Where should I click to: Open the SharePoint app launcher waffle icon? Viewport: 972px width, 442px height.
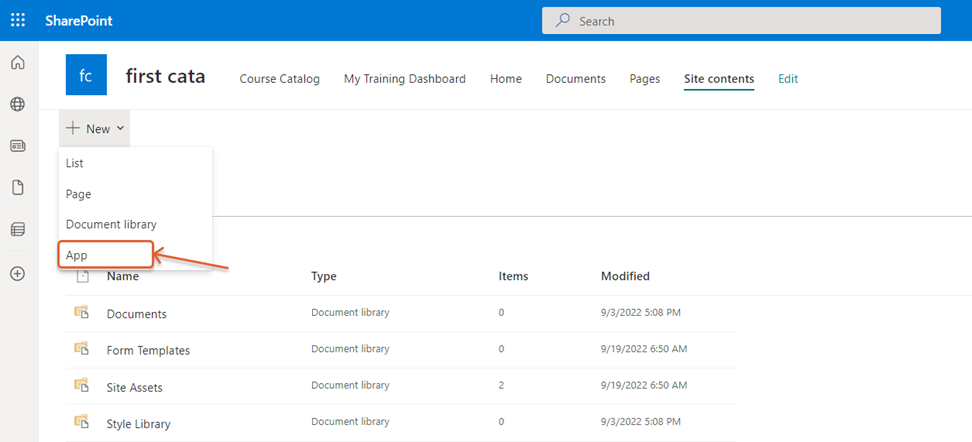click(x=18, y=20)
